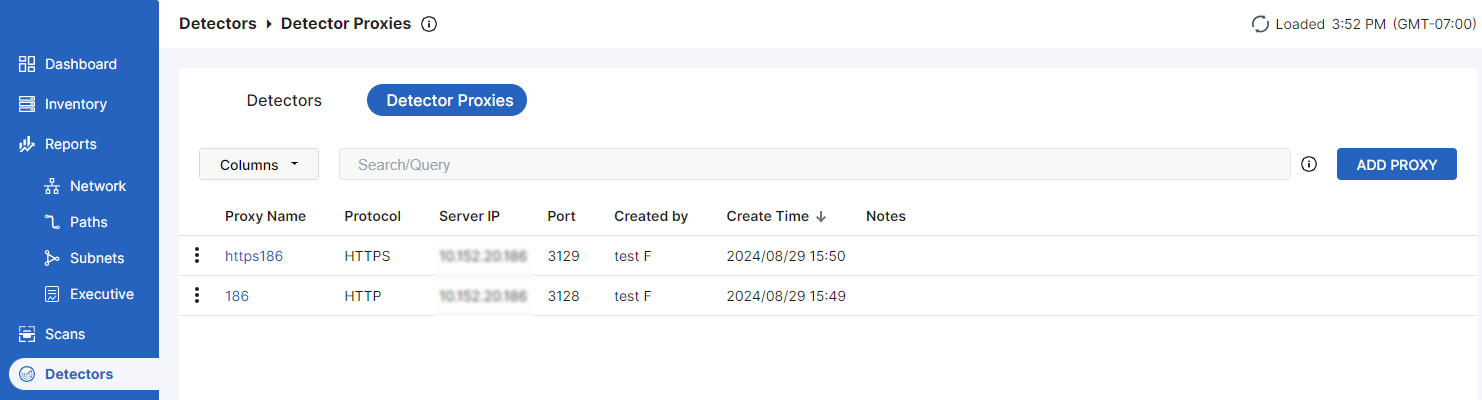1482x400 pixels.
Task: Click the Executive report icon
Action: [x=52, y=294]
